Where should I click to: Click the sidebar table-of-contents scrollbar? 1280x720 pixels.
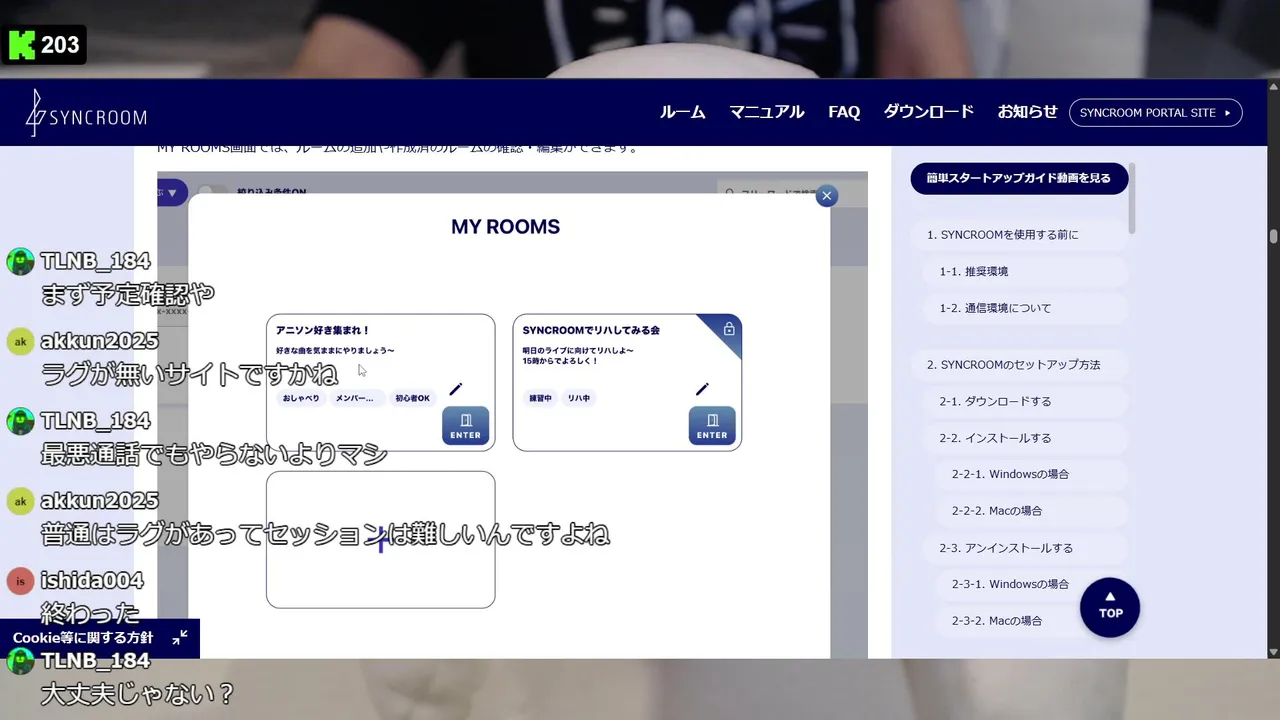[1132, 198]
